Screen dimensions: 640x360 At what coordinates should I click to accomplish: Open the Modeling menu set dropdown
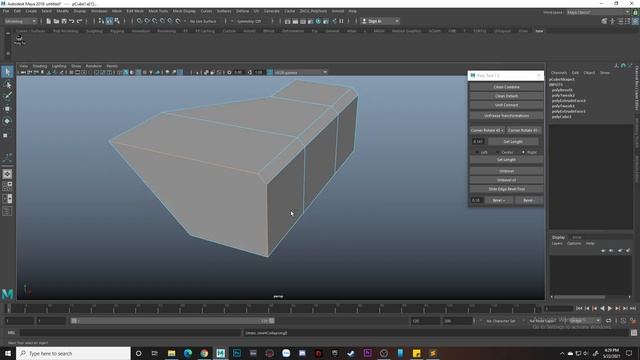pos(20,21)
